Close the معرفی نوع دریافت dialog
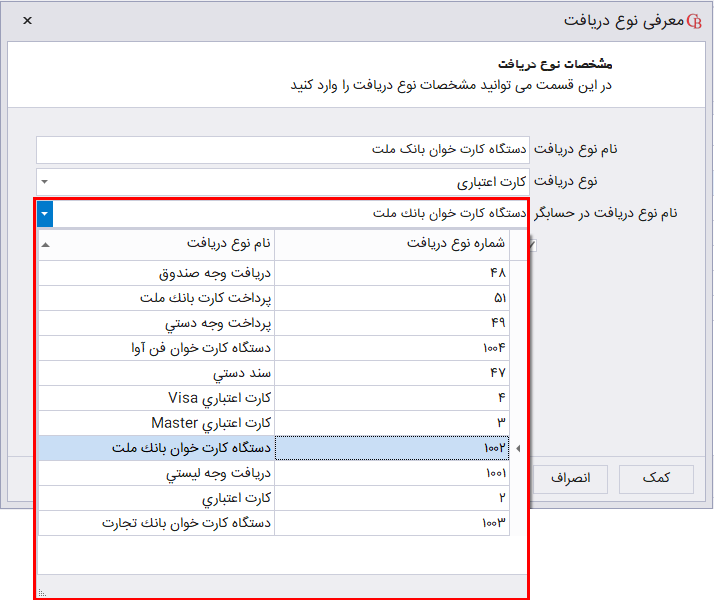Screen dimensions: 714x600 (x=27, y=20)
